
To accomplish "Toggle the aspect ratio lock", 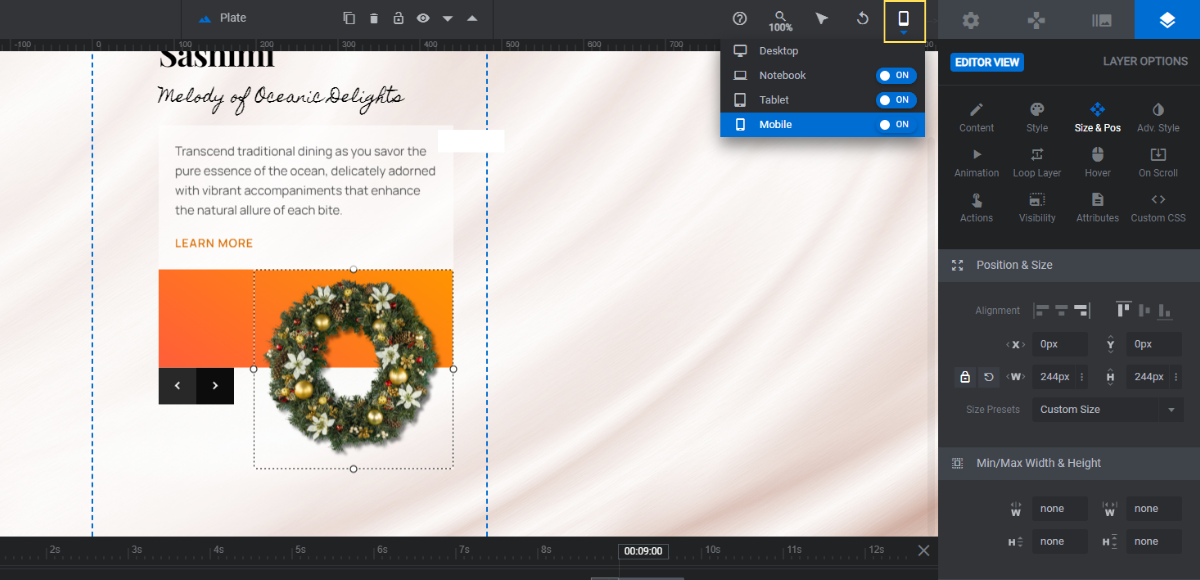I will point(965,377).
